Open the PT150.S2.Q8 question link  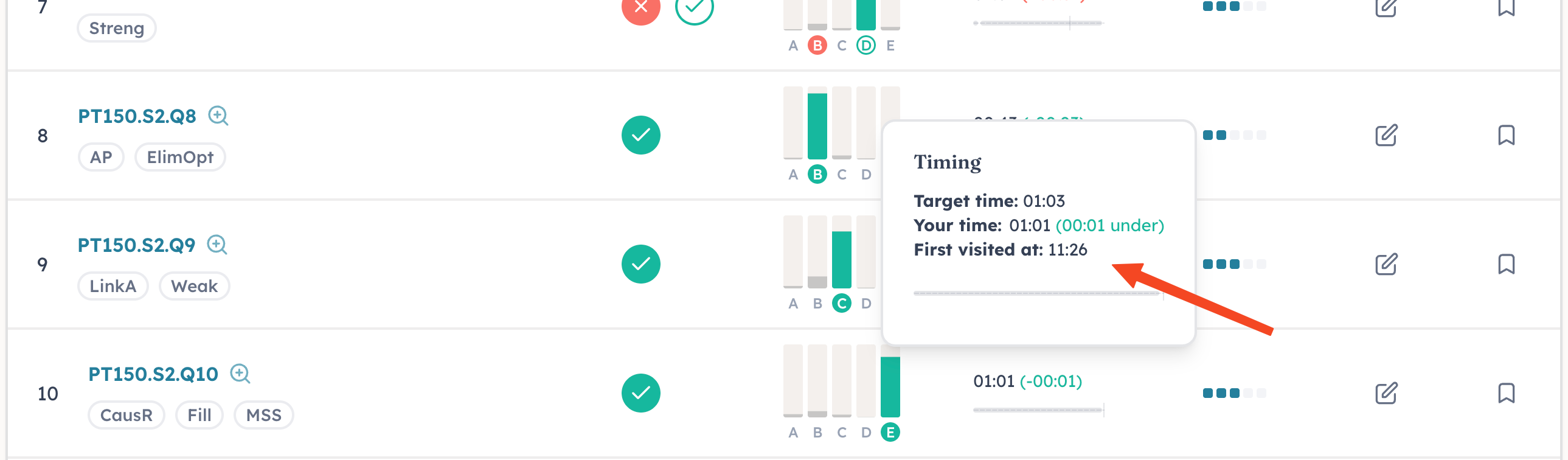coord(137,116)
